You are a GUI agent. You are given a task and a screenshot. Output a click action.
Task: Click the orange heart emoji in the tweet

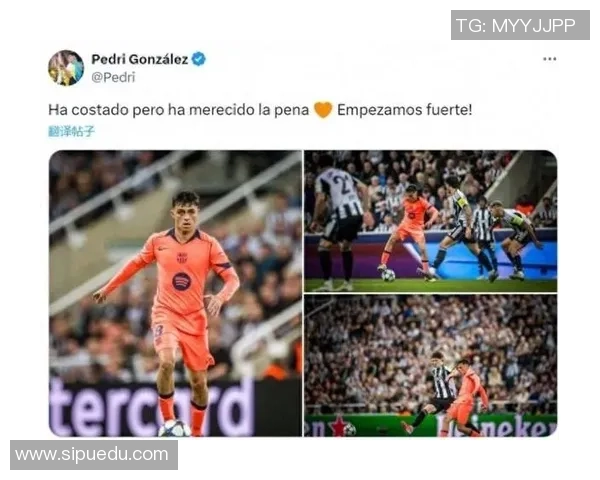(x=323, y=110)
